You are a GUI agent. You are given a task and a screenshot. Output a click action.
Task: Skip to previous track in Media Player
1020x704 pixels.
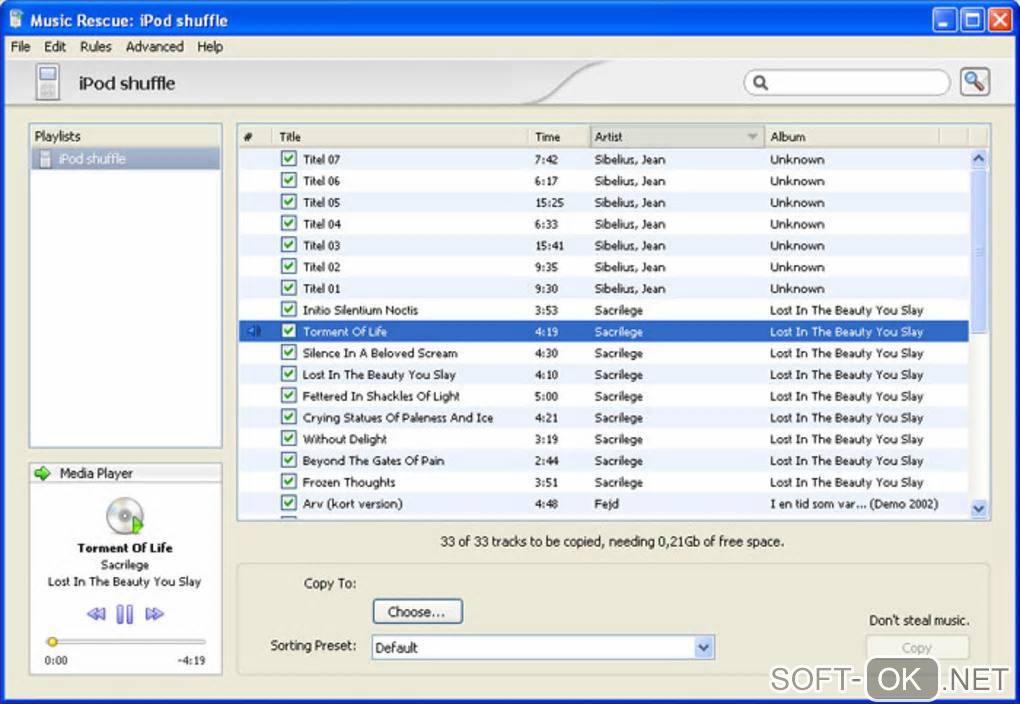pos(96,614)
